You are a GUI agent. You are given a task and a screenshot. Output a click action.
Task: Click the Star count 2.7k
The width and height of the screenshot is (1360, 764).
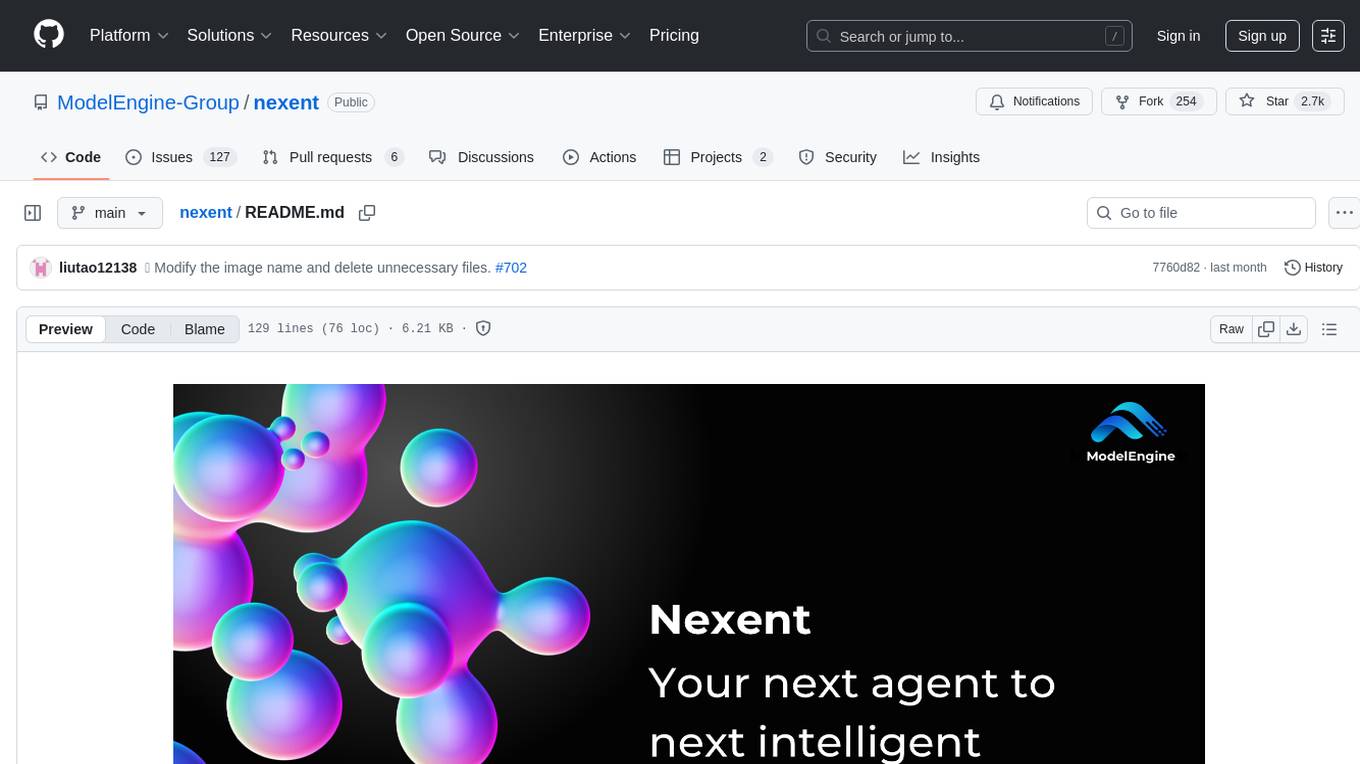1311,102
